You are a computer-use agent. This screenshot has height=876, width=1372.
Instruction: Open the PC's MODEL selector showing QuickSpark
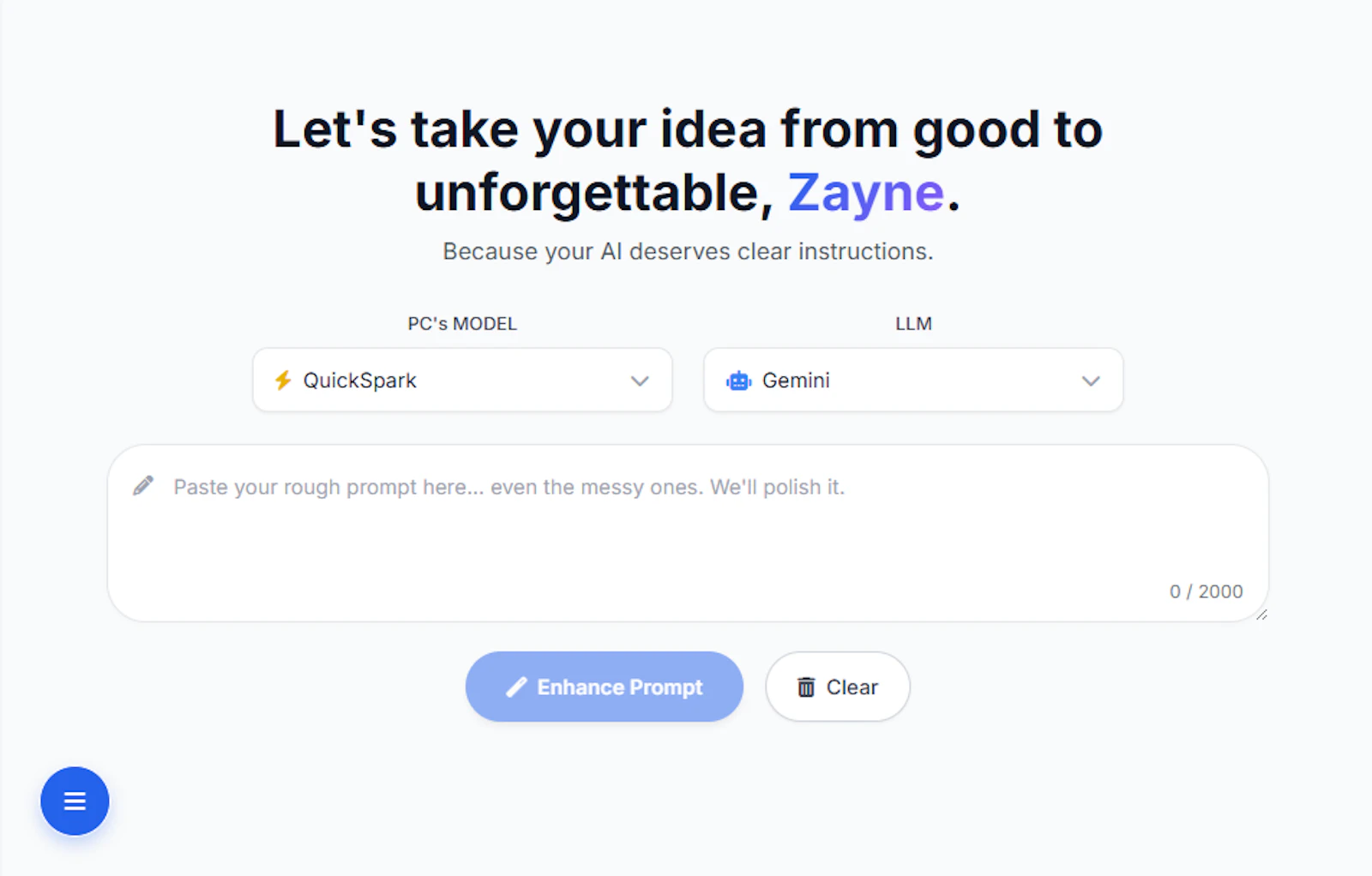coord(462,380)
